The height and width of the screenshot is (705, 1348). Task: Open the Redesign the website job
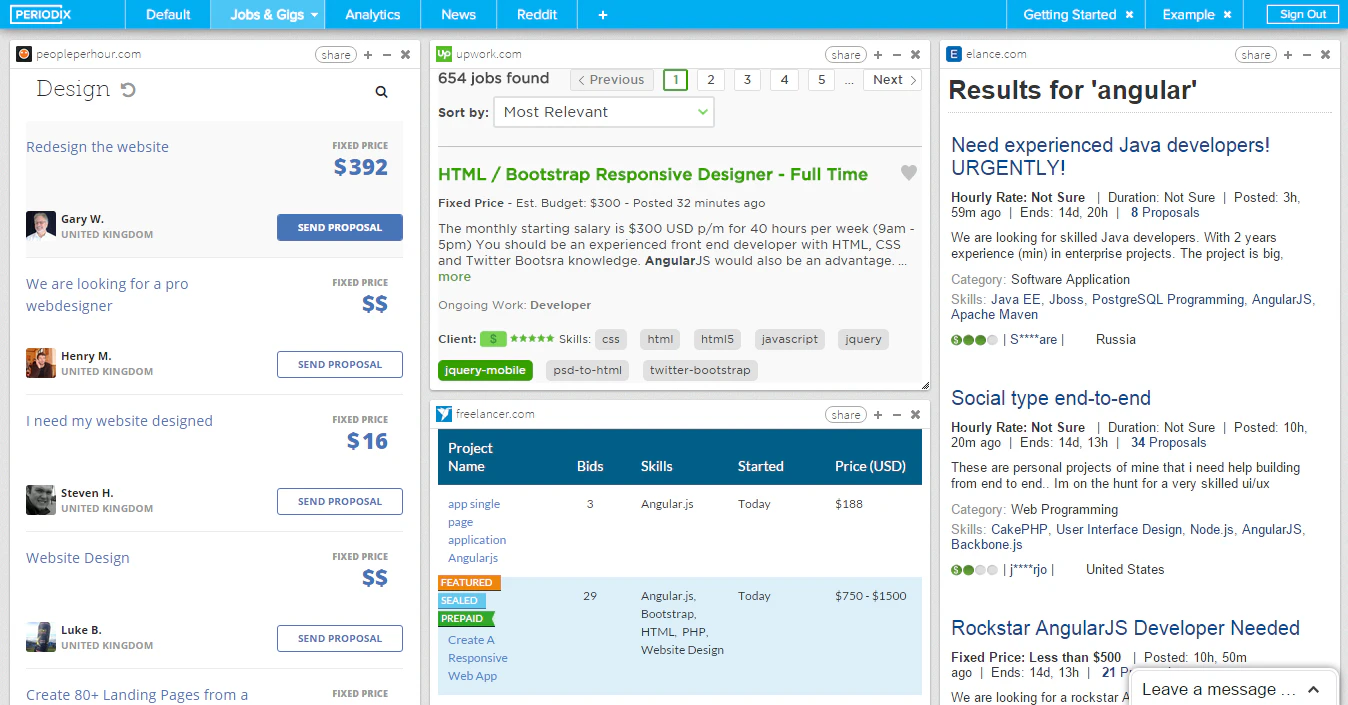(97, 147)
